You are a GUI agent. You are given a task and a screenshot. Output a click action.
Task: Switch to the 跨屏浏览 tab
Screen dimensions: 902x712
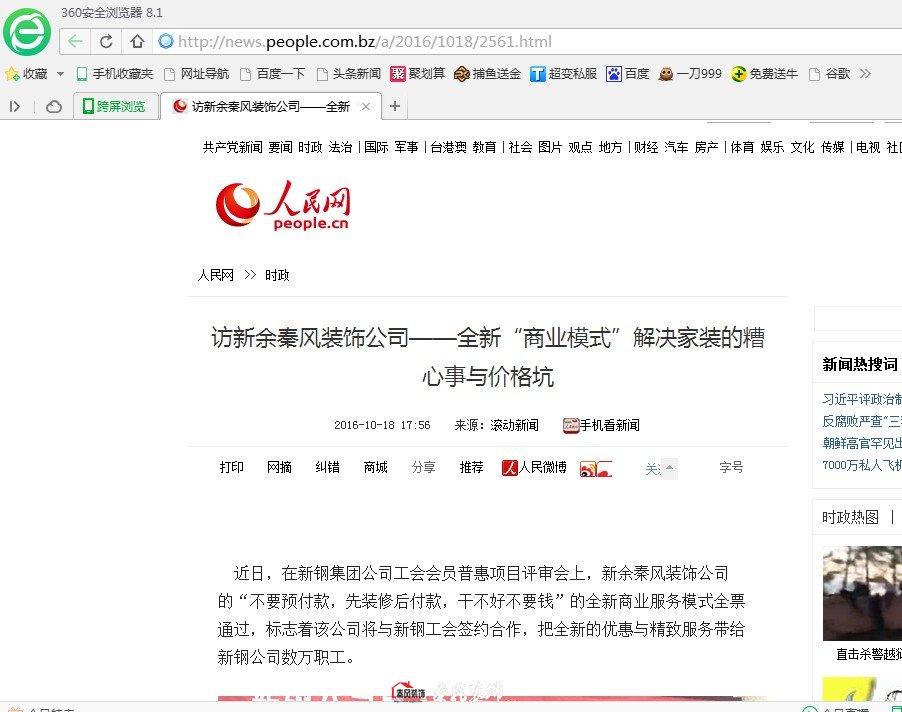[116, 106]
